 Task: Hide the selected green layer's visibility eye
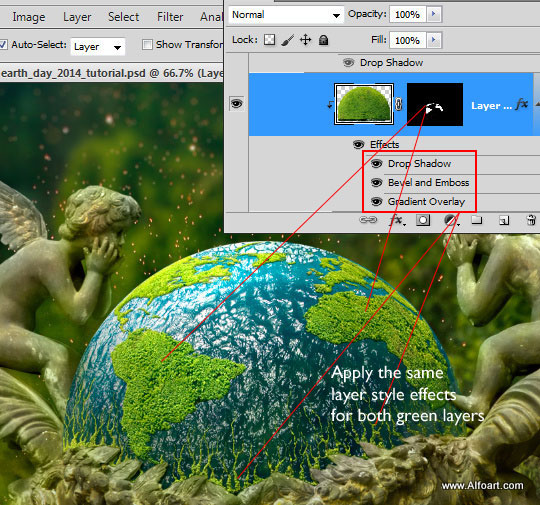coord(237,103)
